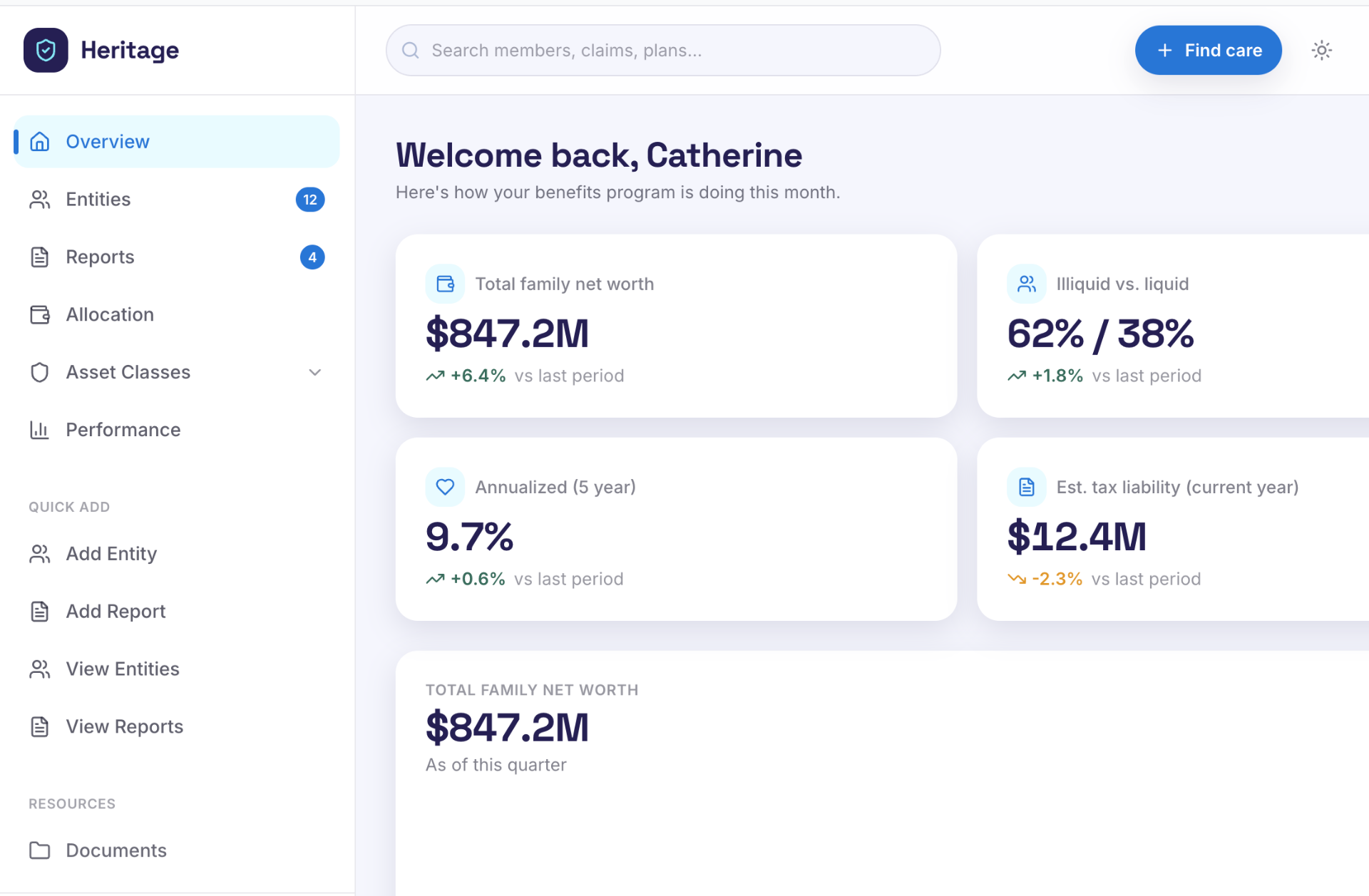Image resolution: width=1369 pixels, height=896 pixels.
Task: Click the Add Report document icon
Action: point(40,612)
